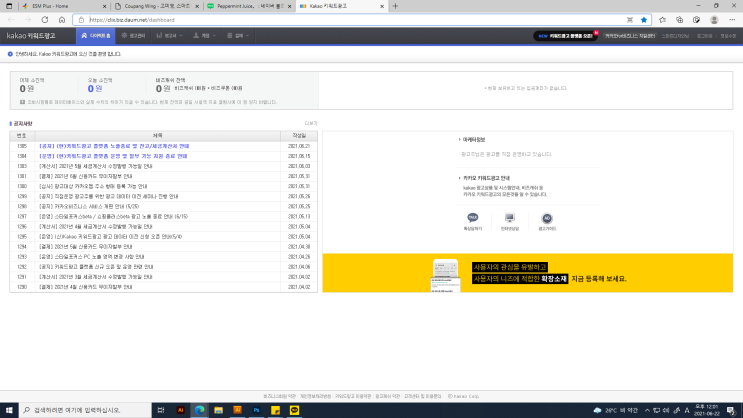Click the weather widget in the taskbar
The width and height of the screenshot is (743, 418).
pos(616,410)
